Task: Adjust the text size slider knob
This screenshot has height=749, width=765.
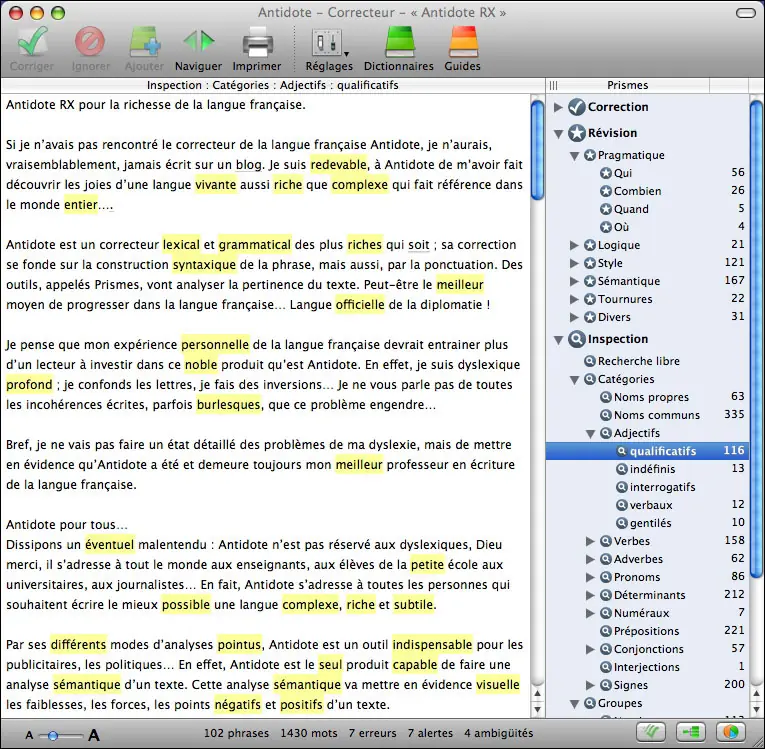Action: pyautogui.click(x=53, y=735)
